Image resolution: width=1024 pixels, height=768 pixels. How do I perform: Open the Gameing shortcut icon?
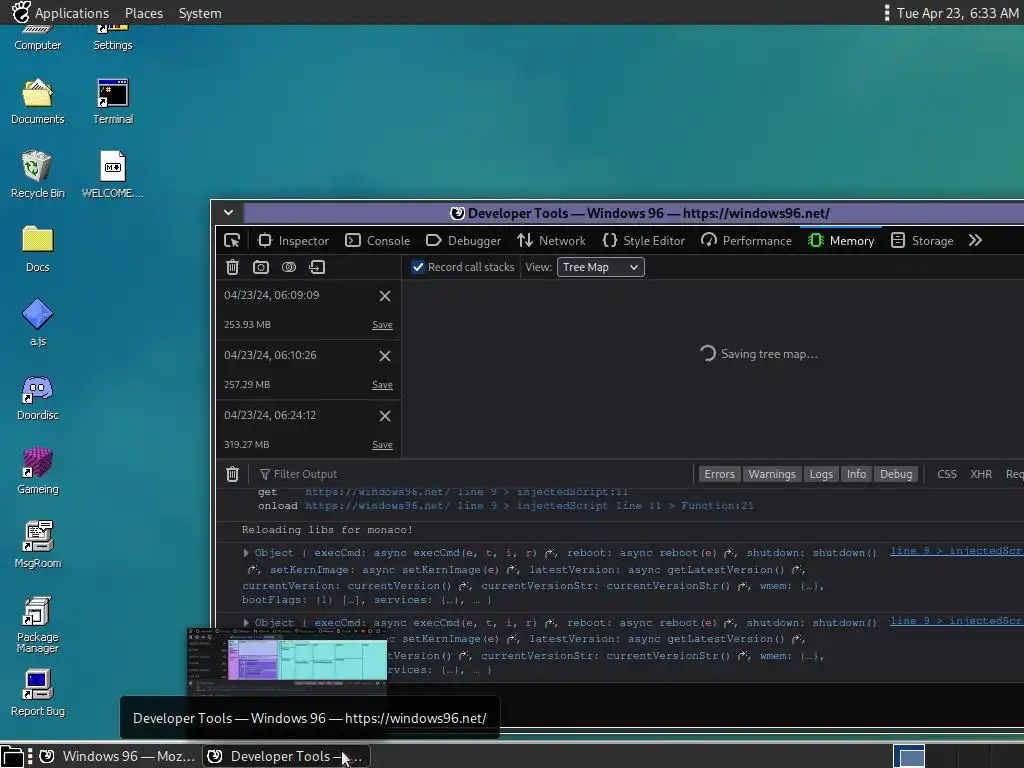[37, 471]
